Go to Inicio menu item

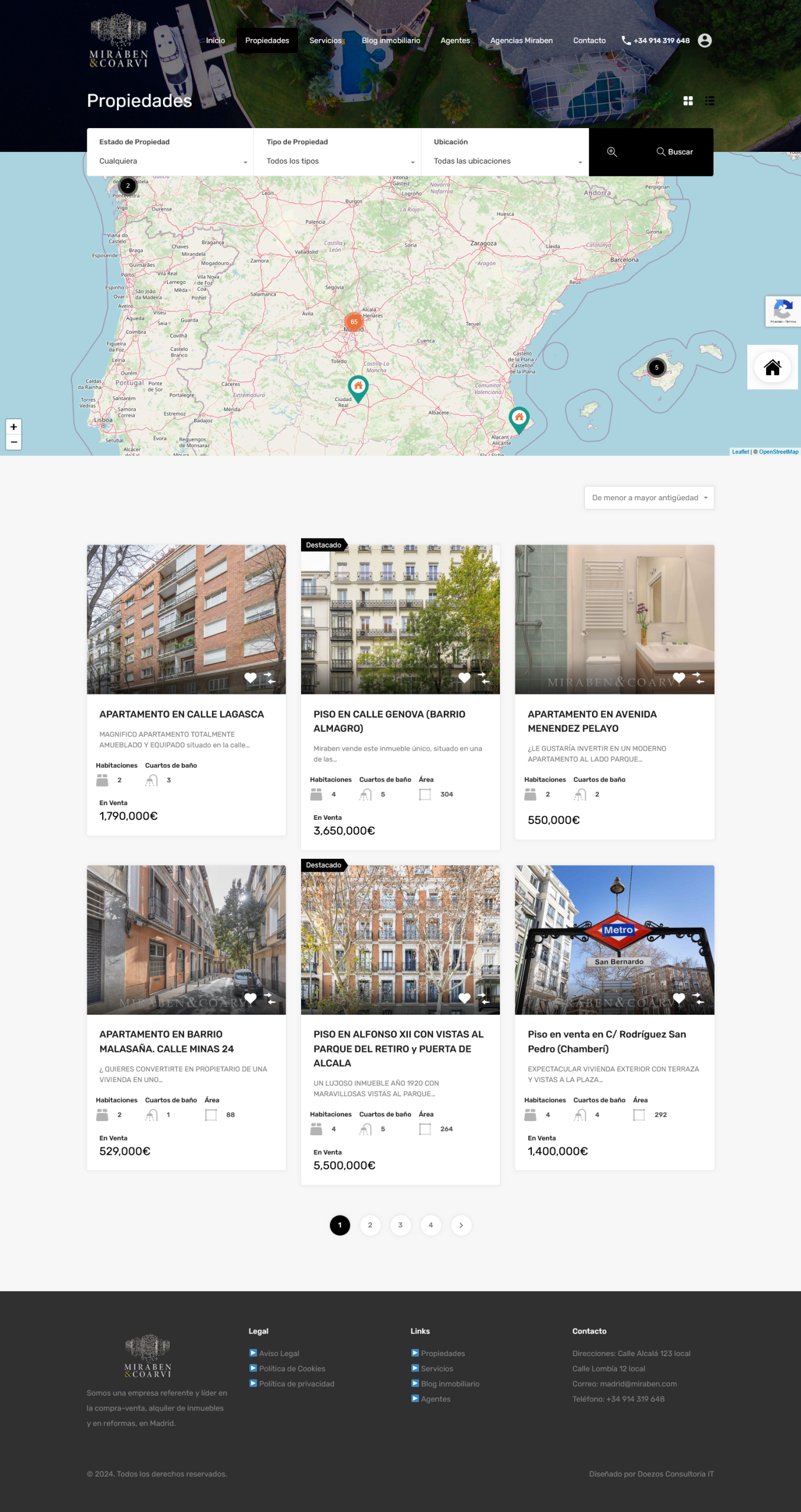point(215,41)
